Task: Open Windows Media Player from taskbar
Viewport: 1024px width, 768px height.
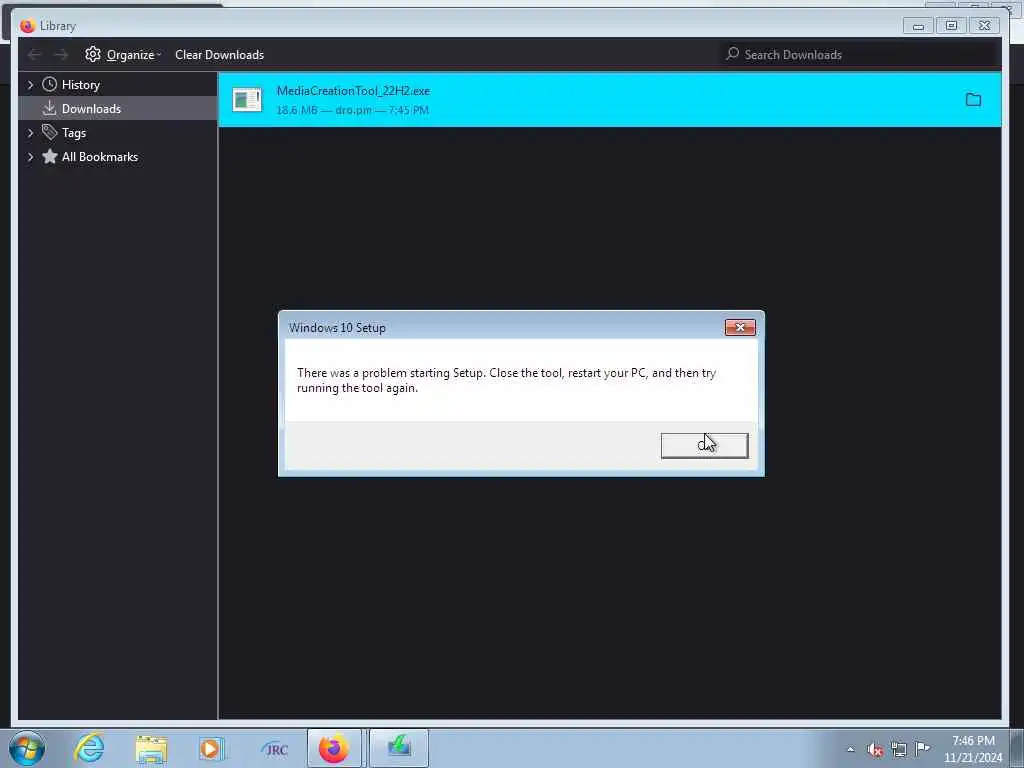Action: coord(211,749)
